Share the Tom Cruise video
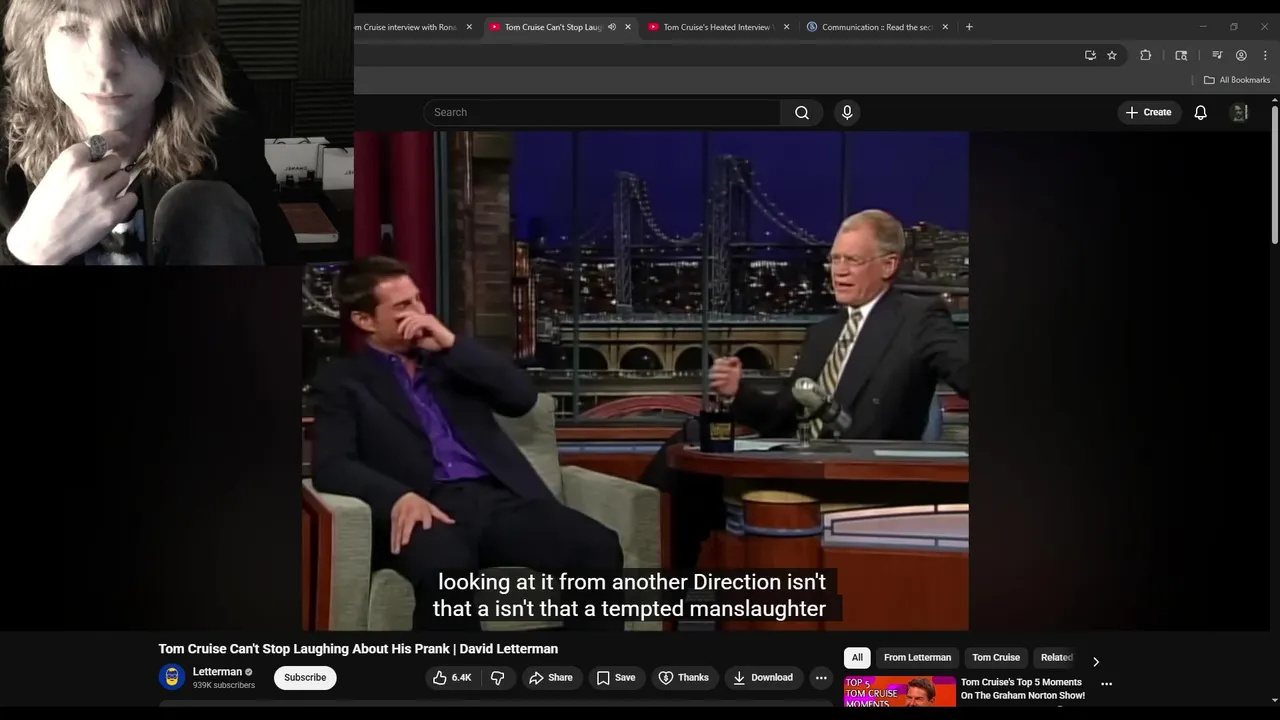The height and width of the screenshot is (720, 1280). coord(550,678)
